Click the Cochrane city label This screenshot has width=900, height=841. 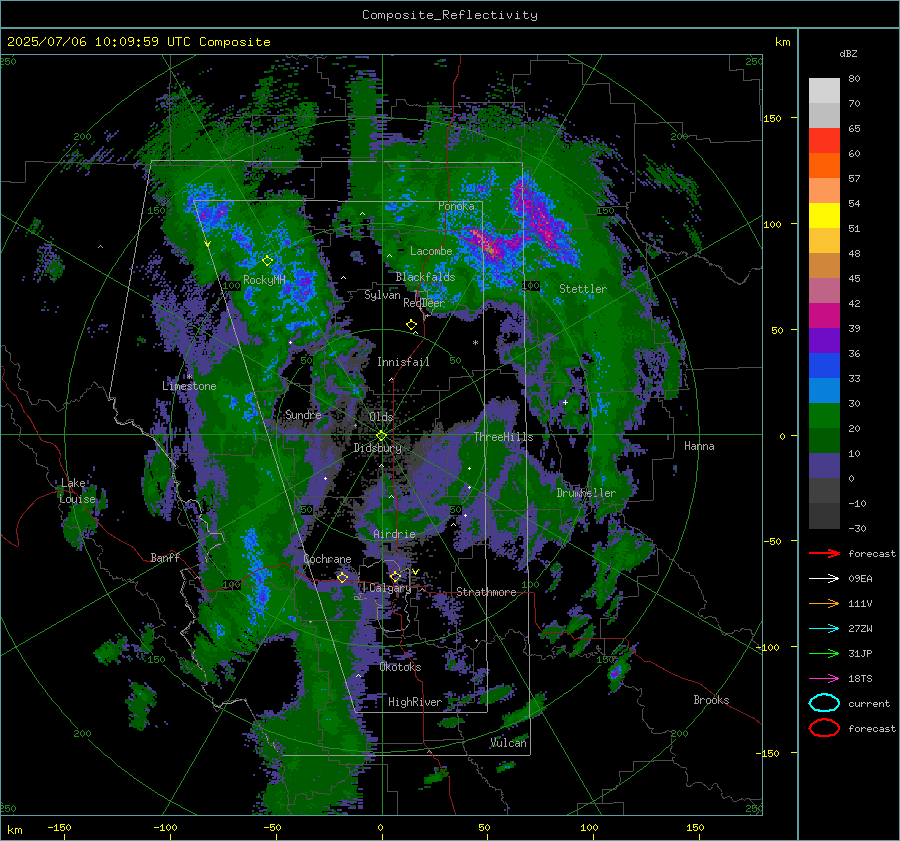point(327,559)
